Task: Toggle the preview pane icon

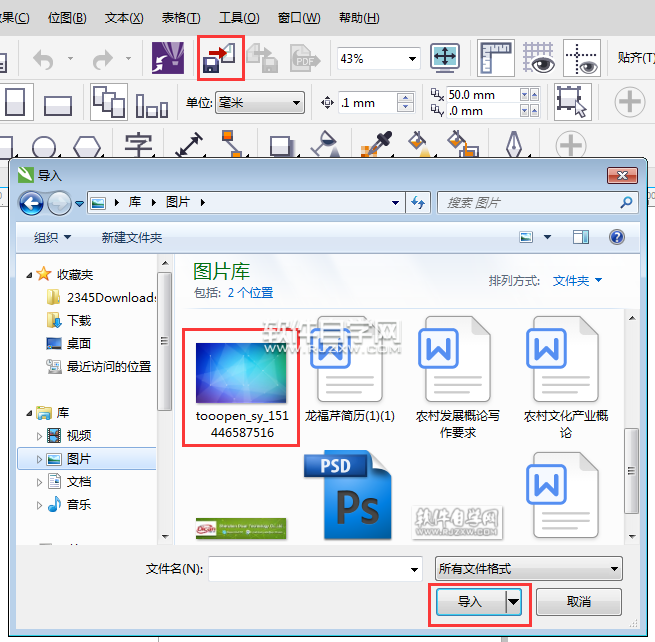Action: pyautogui.click(x=581, y=237)
